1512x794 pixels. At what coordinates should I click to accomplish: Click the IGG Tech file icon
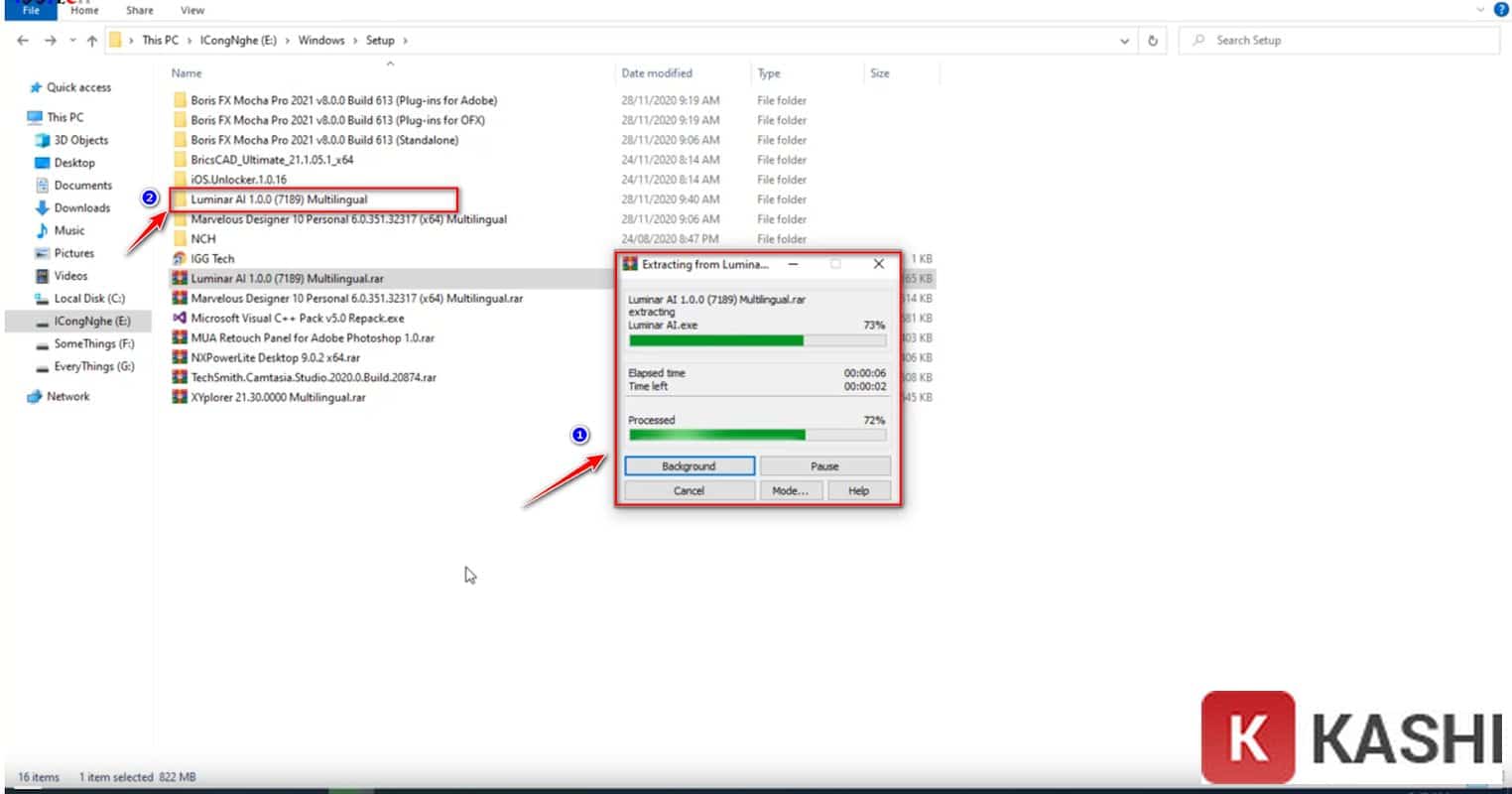[x=179, y=259]
